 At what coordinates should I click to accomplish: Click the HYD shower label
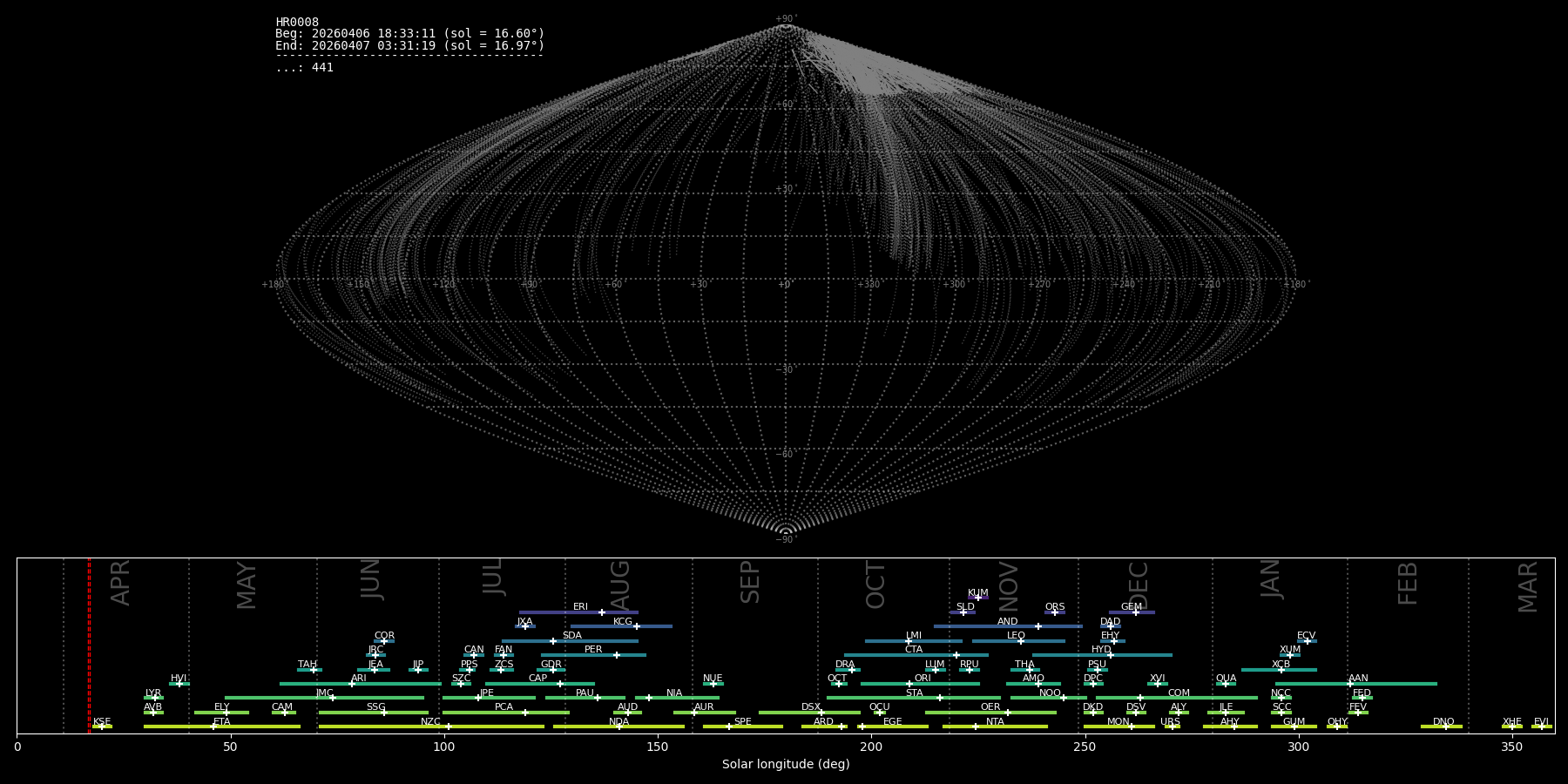pos(1101,650)
